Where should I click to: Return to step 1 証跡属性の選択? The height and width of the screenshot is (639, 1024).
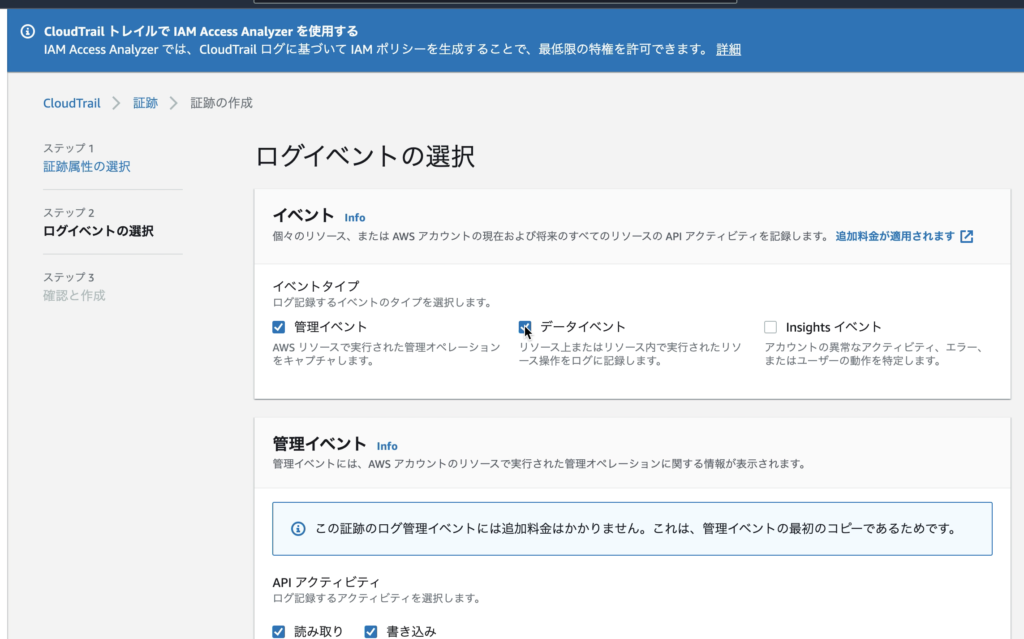point(87,167)
